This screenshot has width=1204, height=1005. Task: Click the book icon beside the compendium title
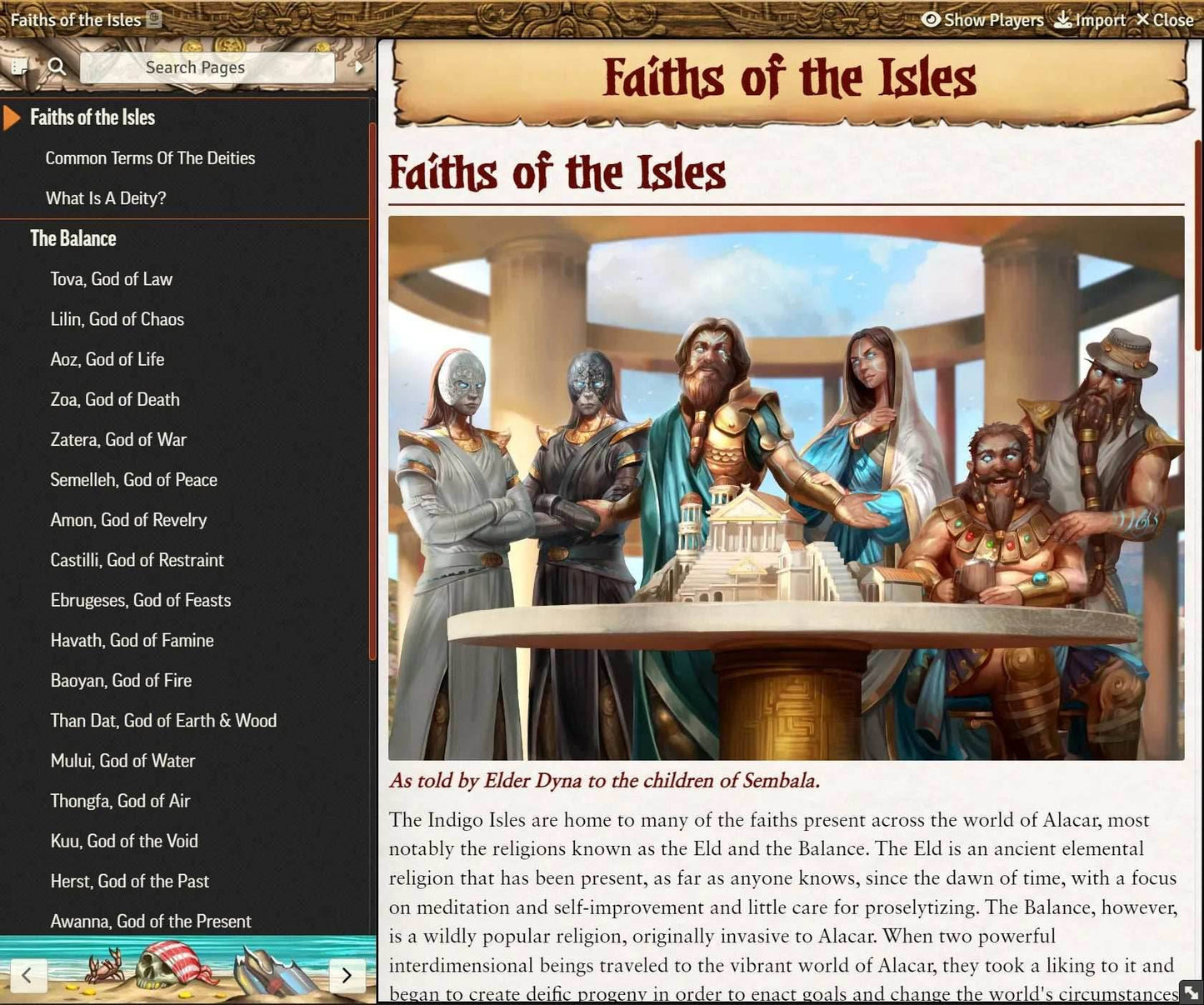click(x=152, y=19)
